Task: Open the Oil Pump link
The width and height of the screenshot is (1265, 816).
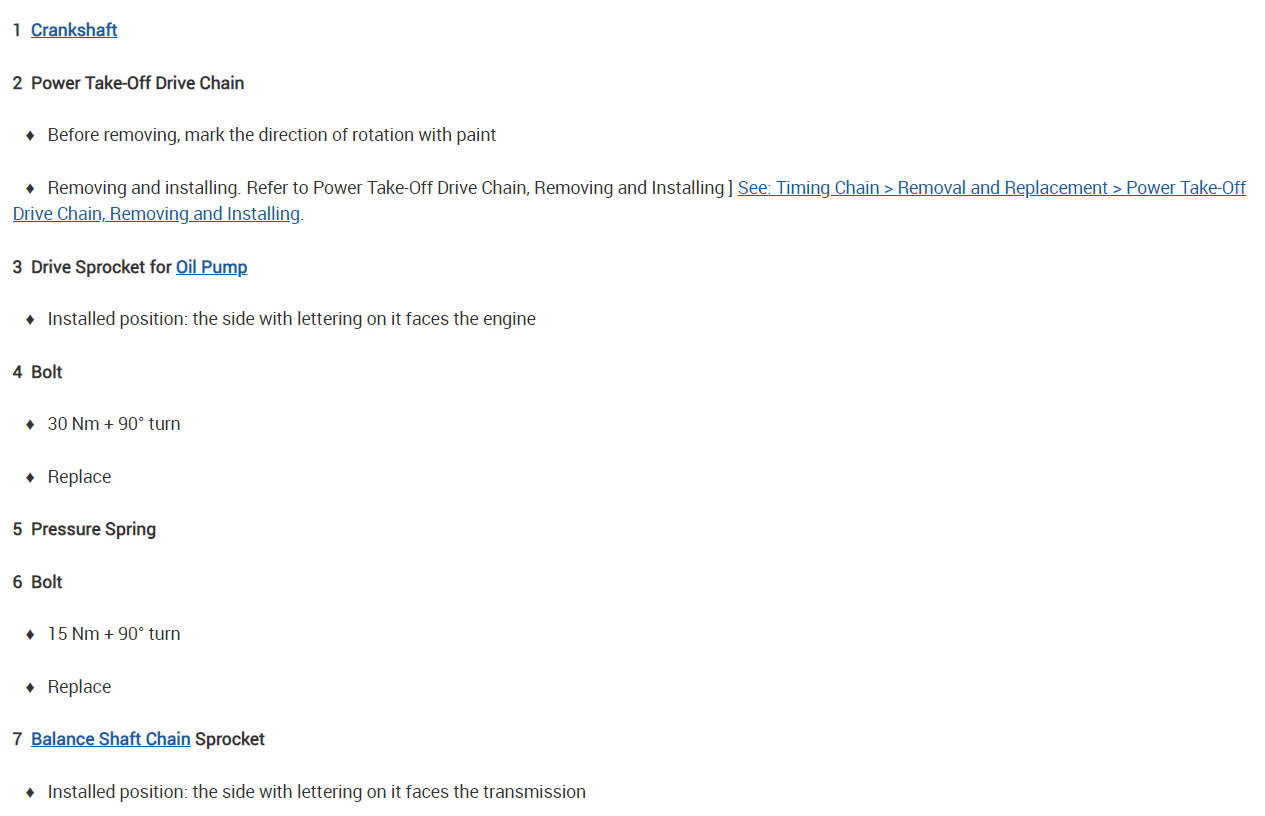Action: tap(211, 267)
